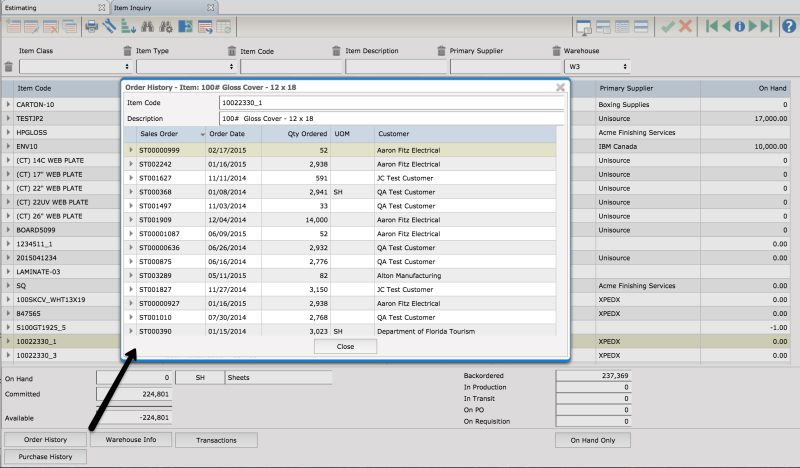Screen dimensions: 800x468
Task: Go to the last record arrow
Action: point(767,26)
